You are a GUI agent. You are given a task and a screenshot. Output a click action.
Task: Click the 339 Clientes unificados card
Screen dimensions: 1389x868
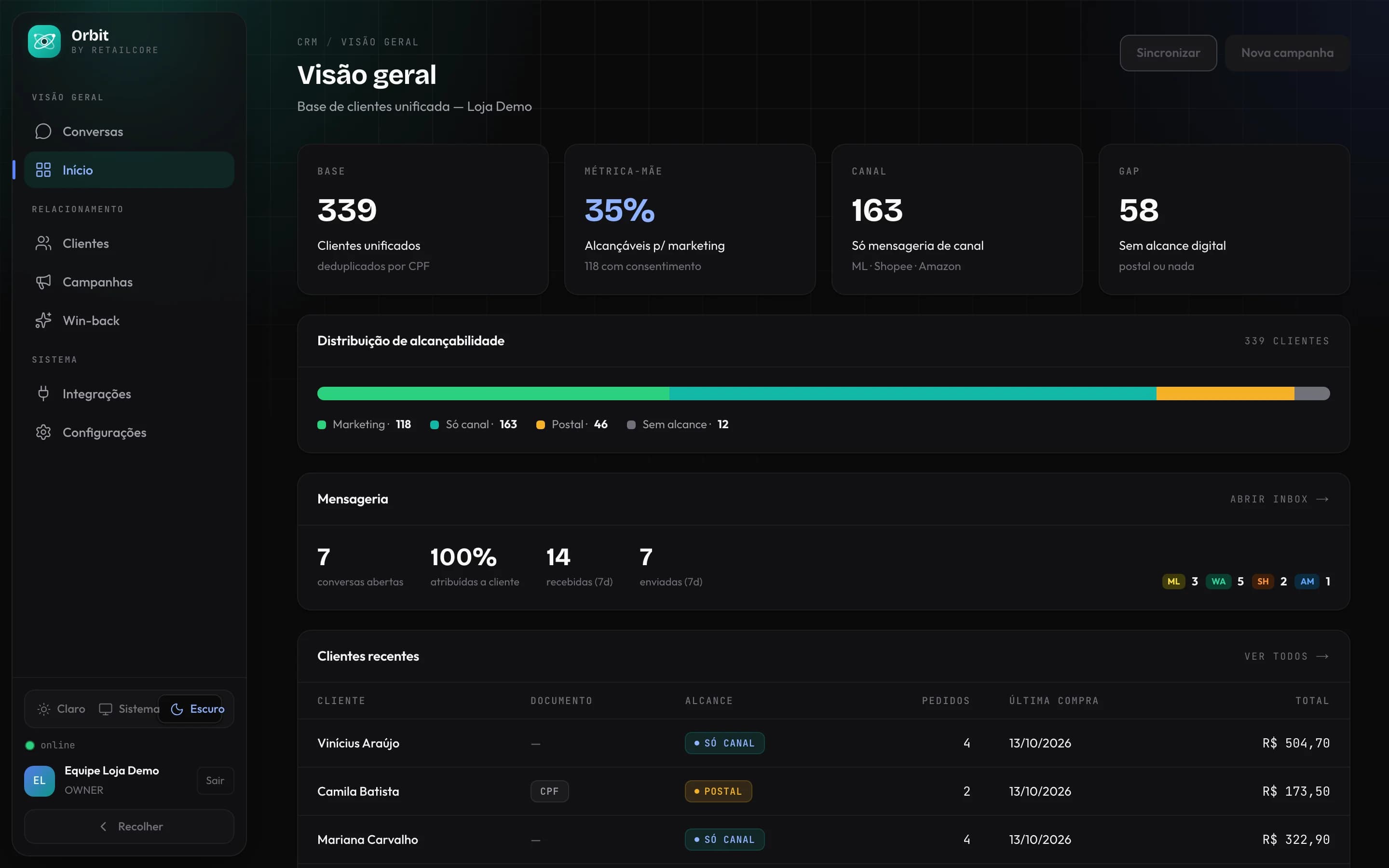pyautogui.click(x=422, y=219)
